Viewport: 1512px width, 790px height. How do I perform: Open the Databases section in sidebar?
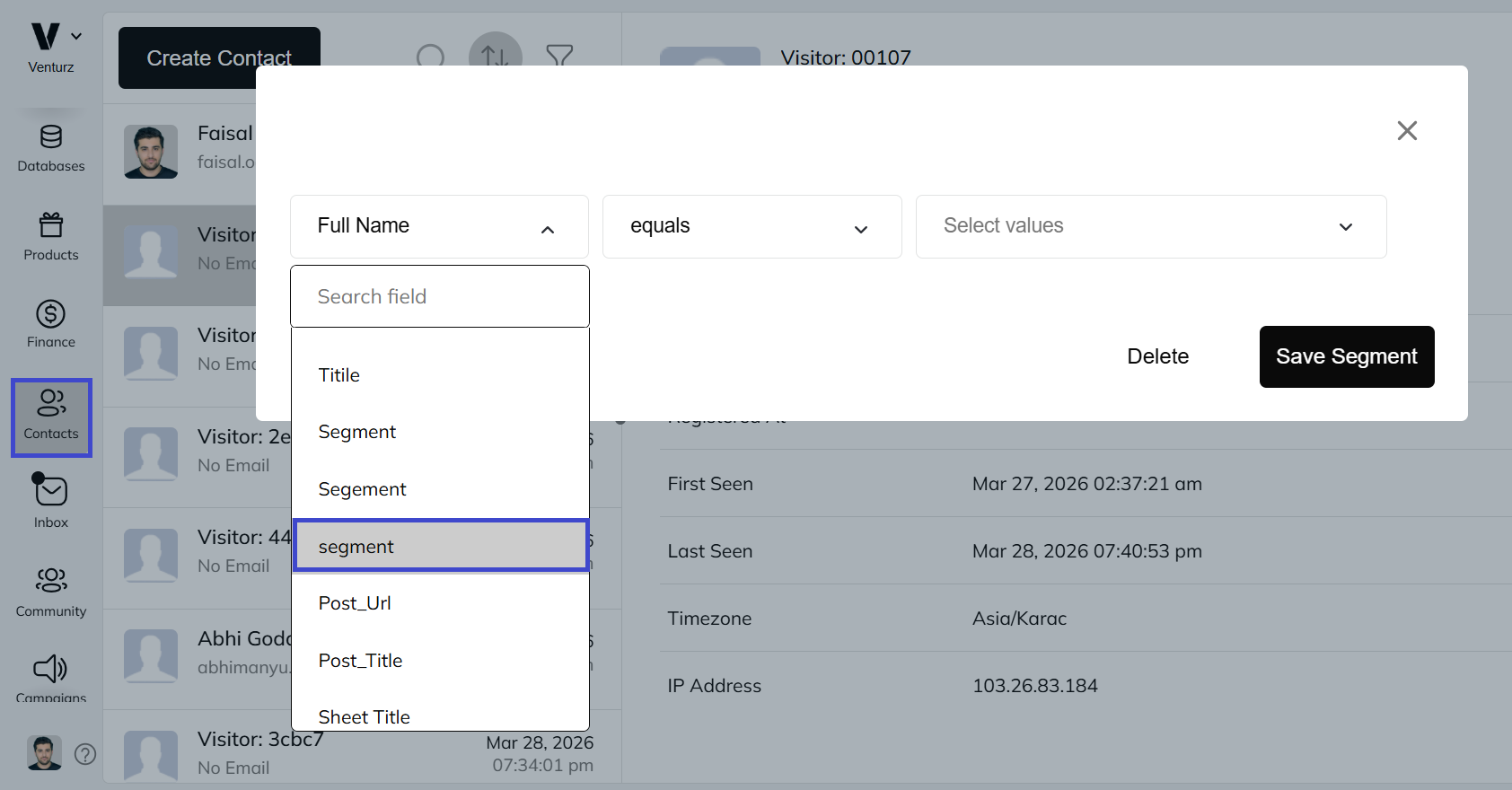click(51, 148)
